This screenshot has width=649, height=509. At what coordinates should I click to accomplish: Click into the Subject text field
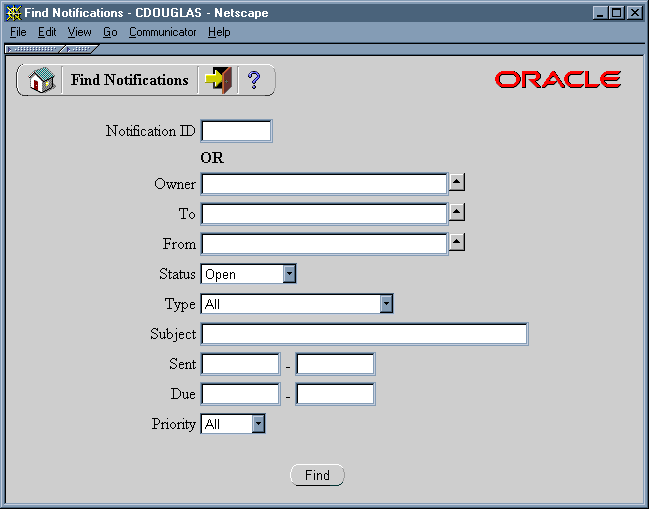pos(364,334)
